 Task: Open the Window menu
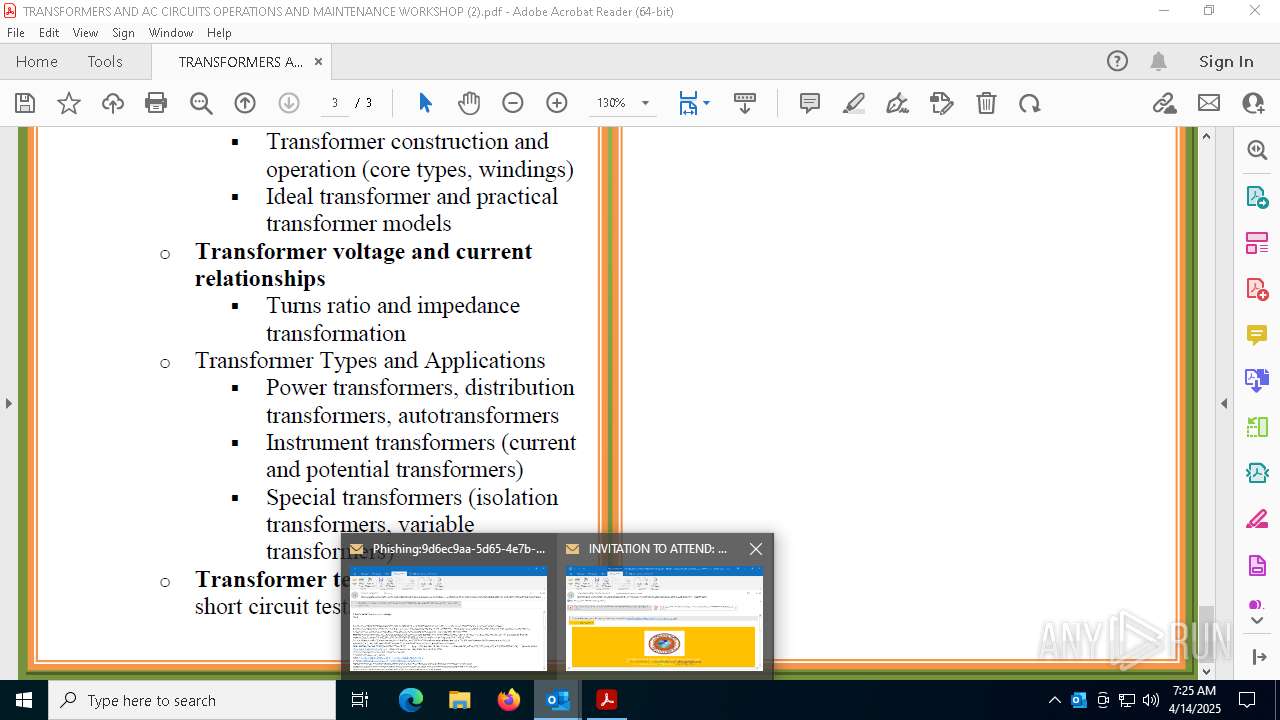(x=171, y=33)
